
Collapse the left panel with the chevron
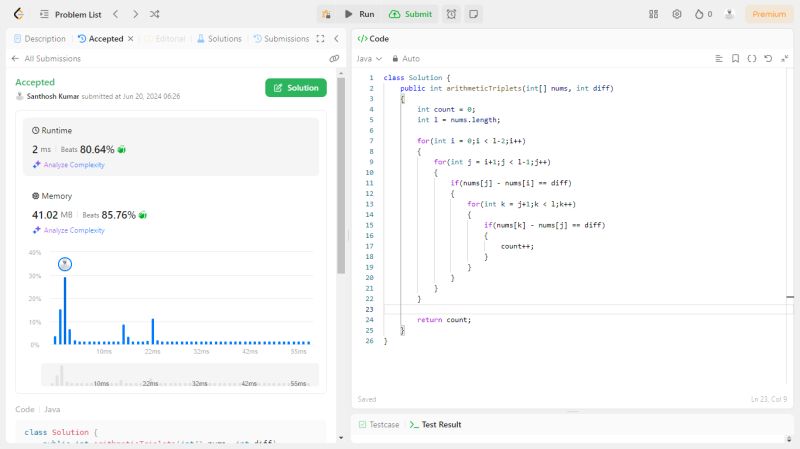(x=337, y=39)
